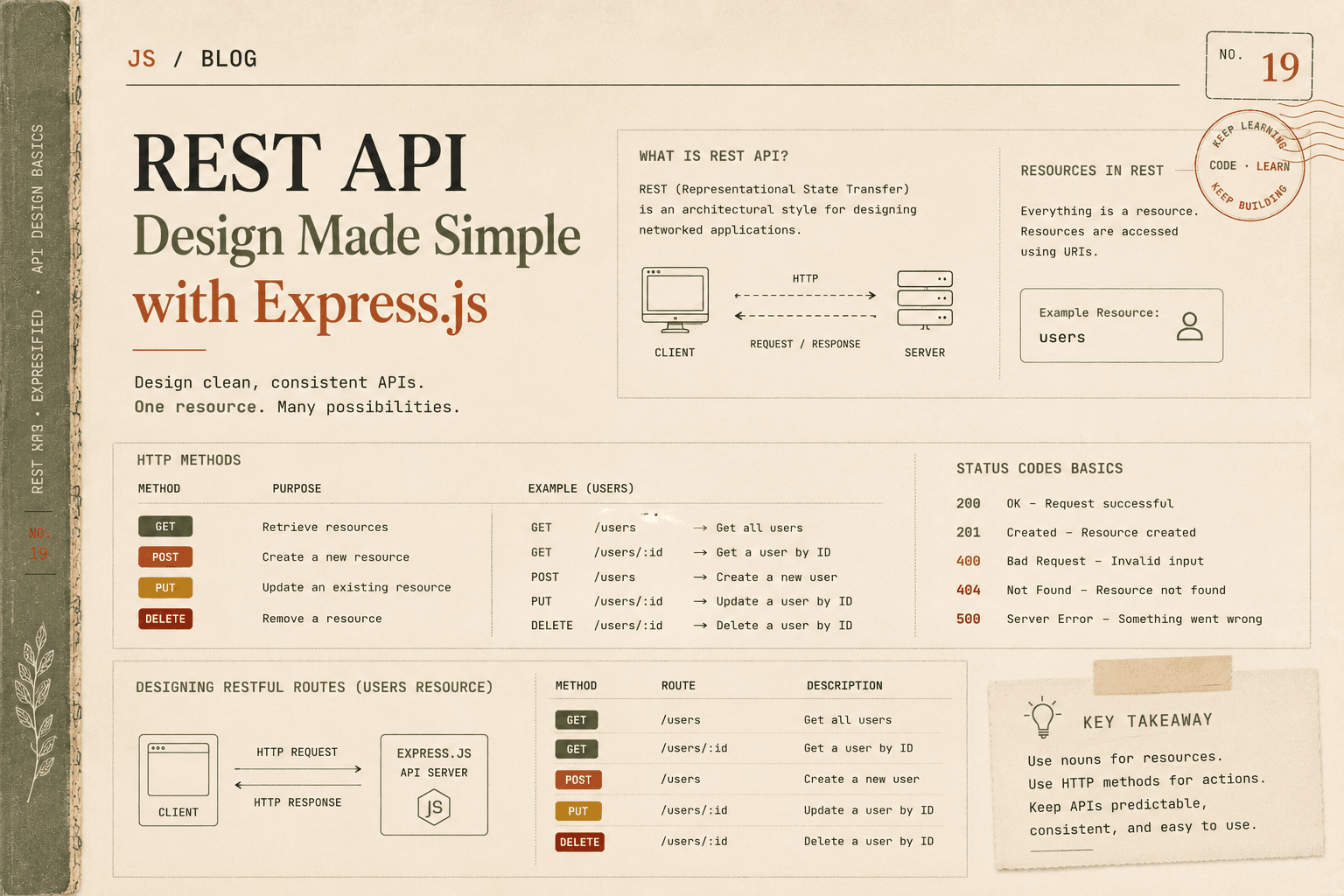Click status code 400 Bad Request row
Screen dimensions: 1344x896
click(x=1080, y=562)
